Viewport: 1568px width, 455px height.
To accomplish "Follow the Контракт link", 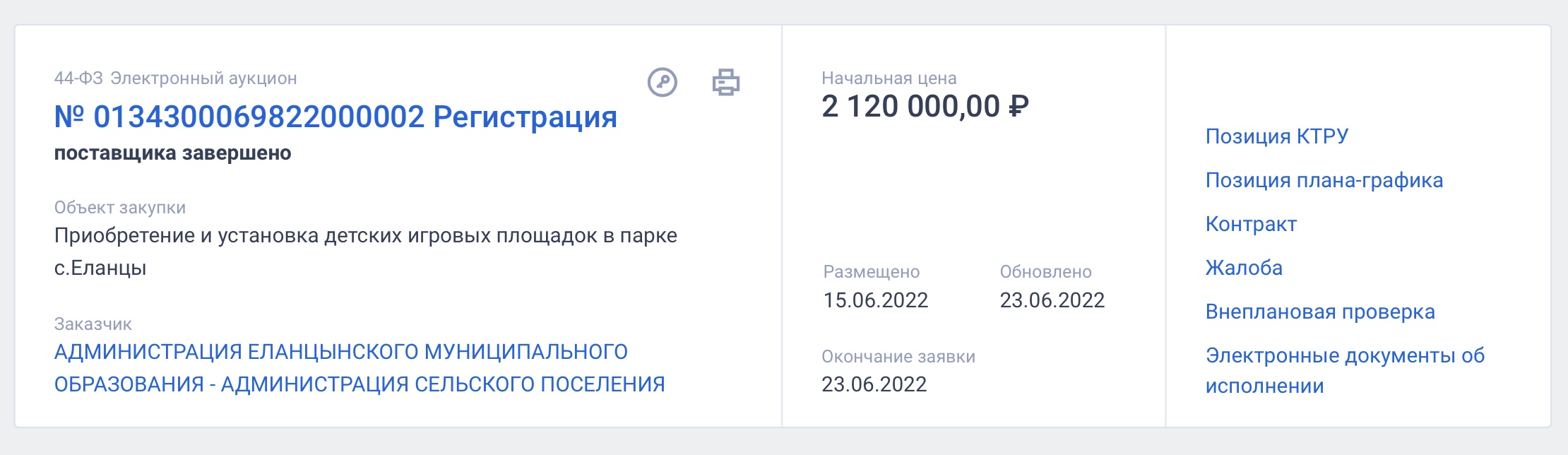I will [1251, 224].
